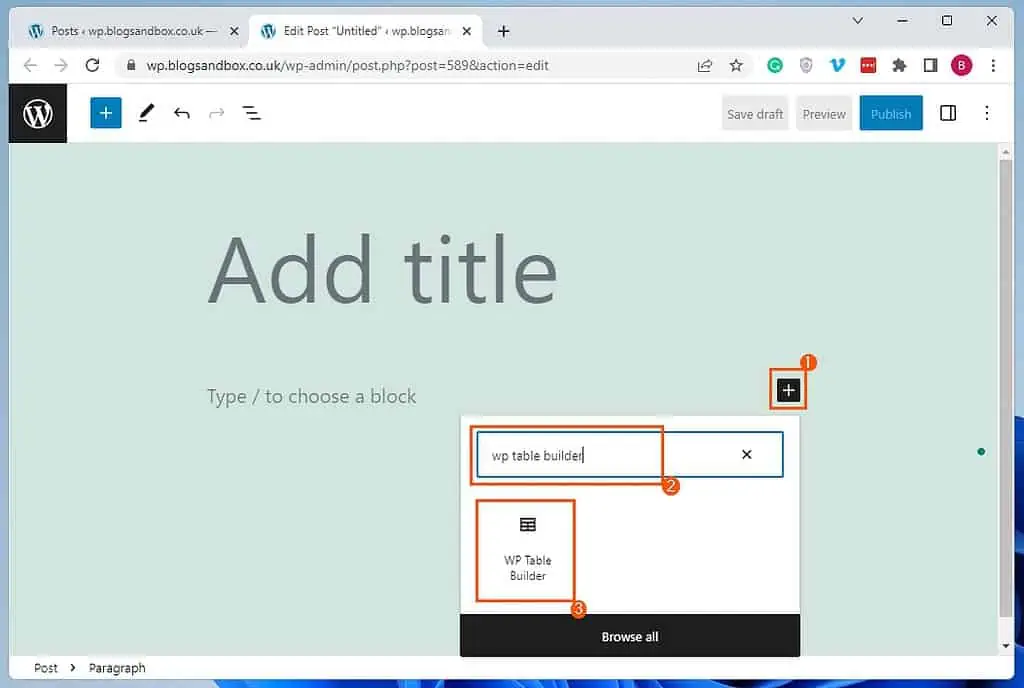Viewport: 1024px width, 688px height.
Task: Toggle the blue block inserter button
Action: 106,113
